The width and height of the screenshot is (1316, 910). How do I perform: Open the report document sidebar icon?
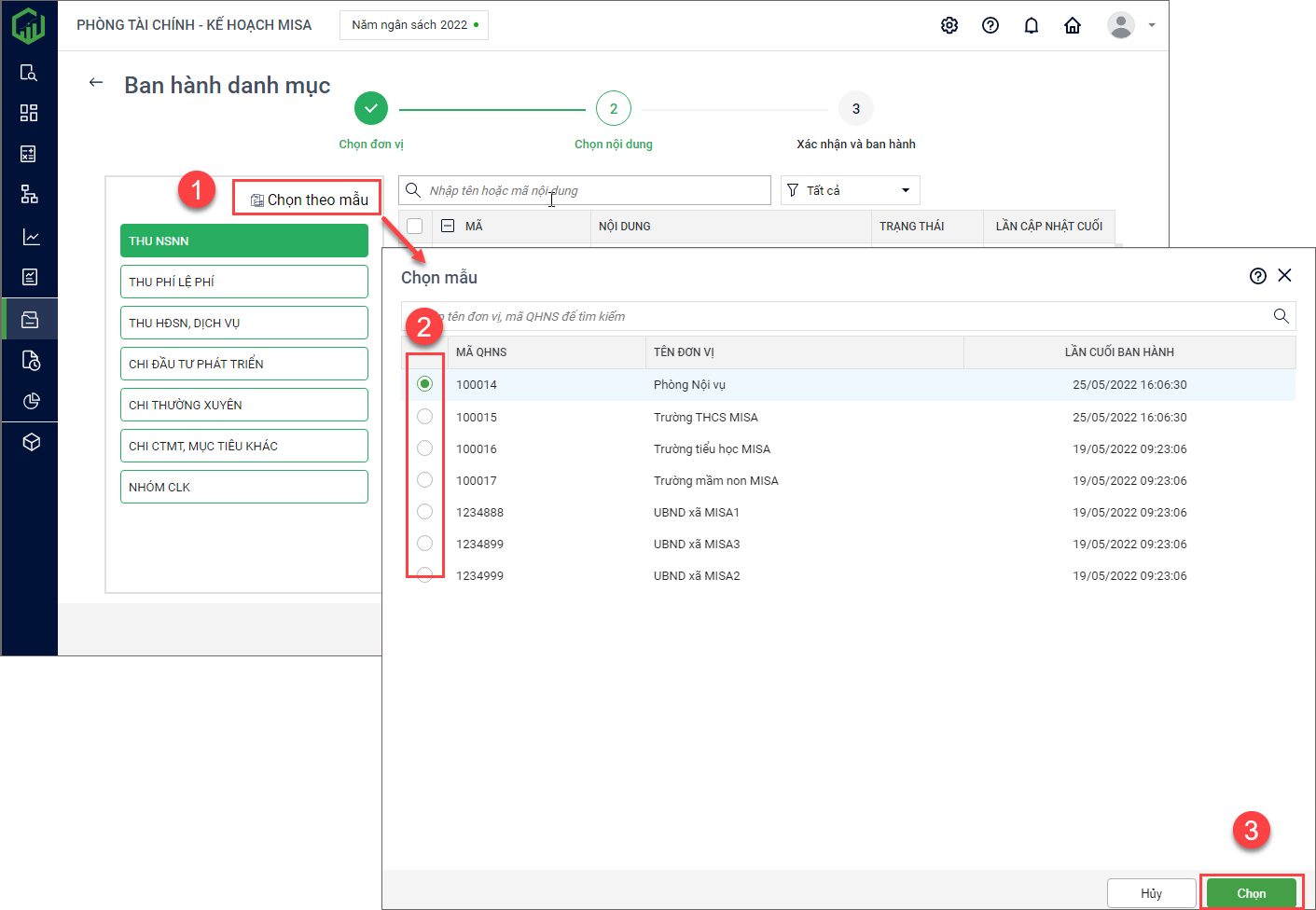pyautogui.click(x=30, y=277)
